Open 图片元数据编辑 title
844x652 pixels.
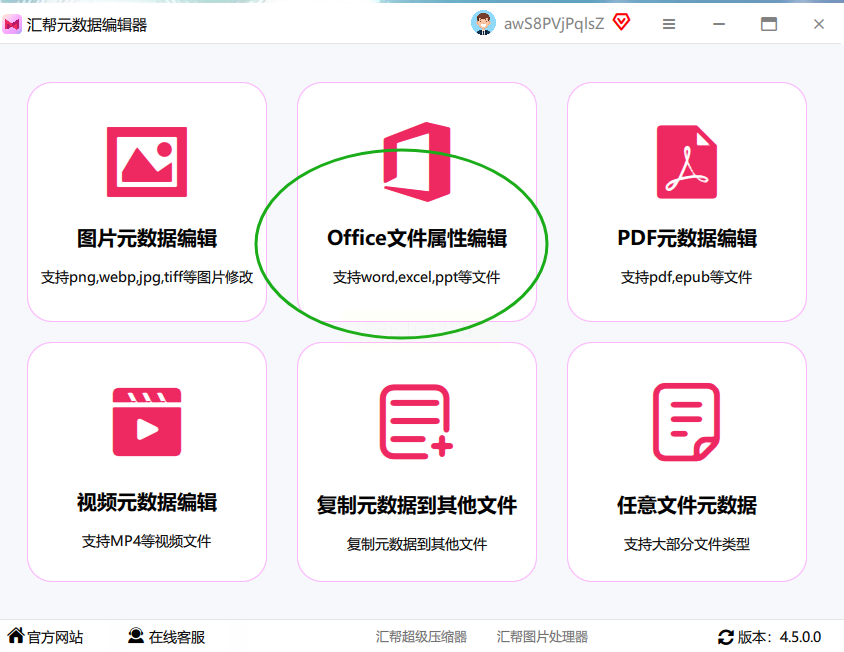[146, 238]
